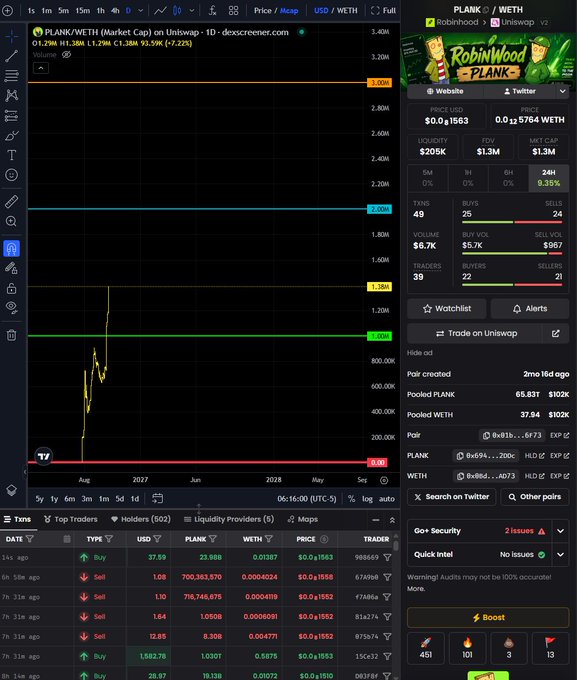Expand transactions panel with double chevron
Viewport: 577px width, 680px height.
392,520
